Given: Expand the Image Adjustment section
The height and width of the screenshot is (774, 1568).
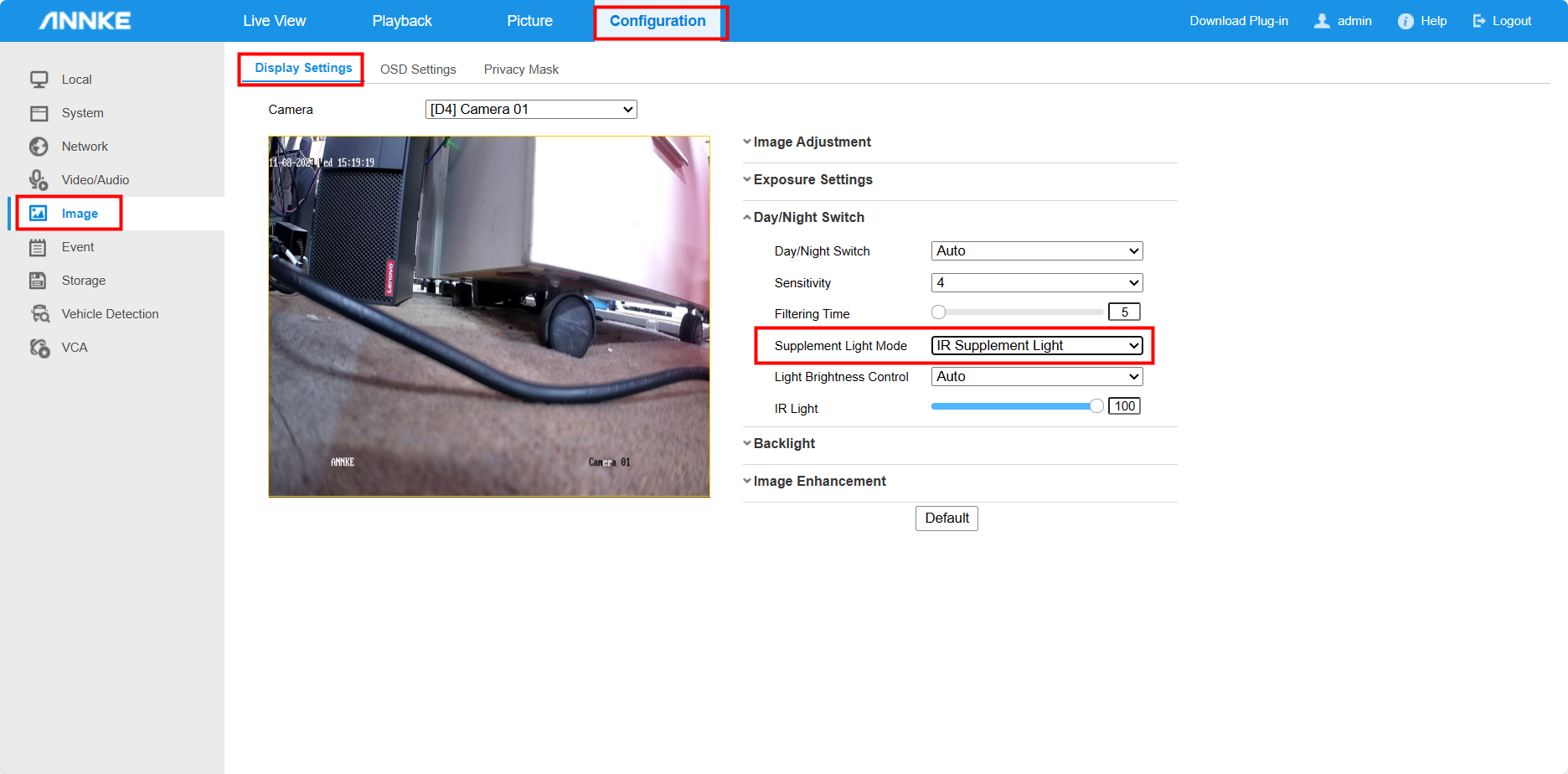Looking at the screenshot, I should (812, 142).
